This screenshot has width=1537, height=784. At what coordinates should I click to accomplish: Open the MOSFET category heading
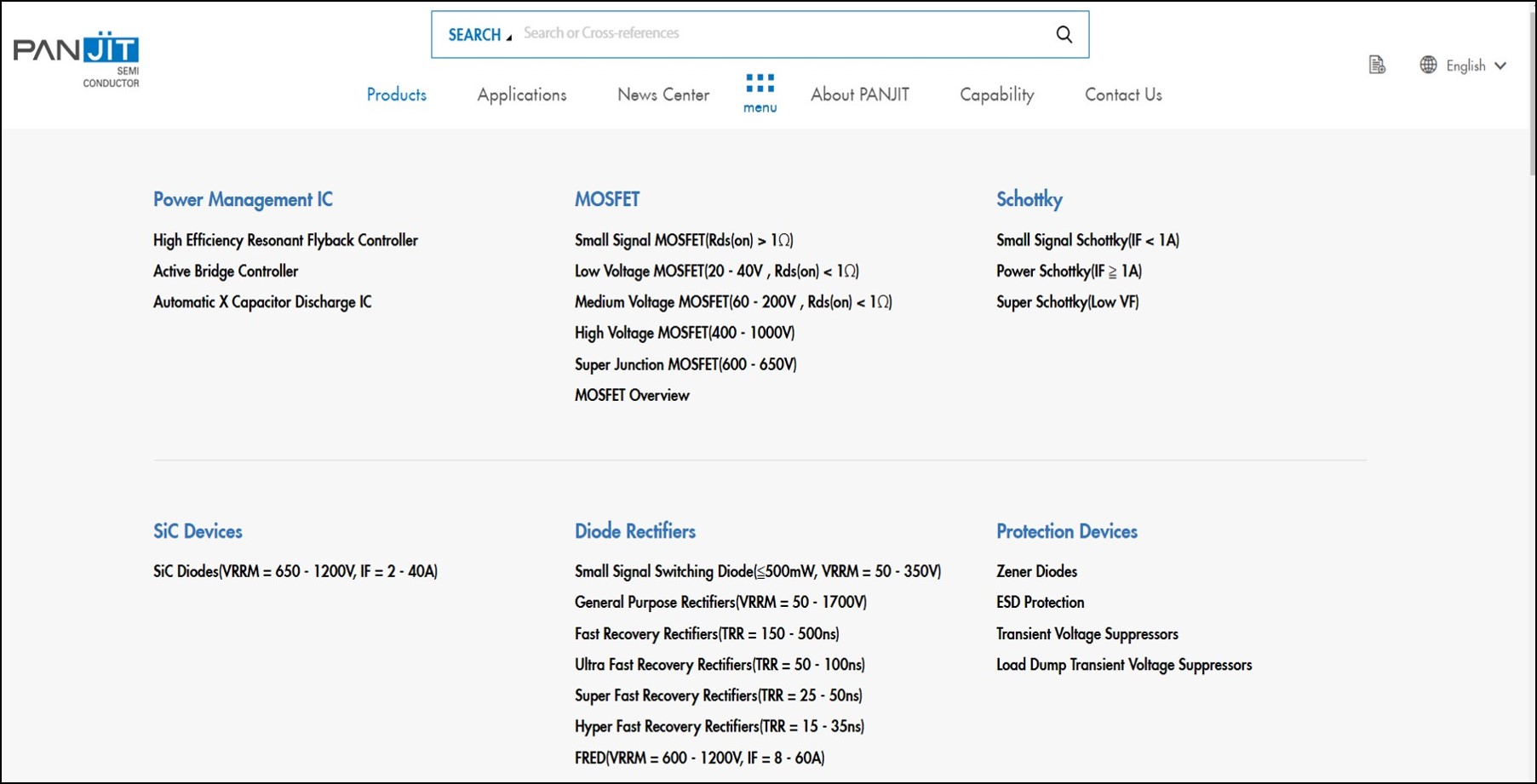pos(607,199)
